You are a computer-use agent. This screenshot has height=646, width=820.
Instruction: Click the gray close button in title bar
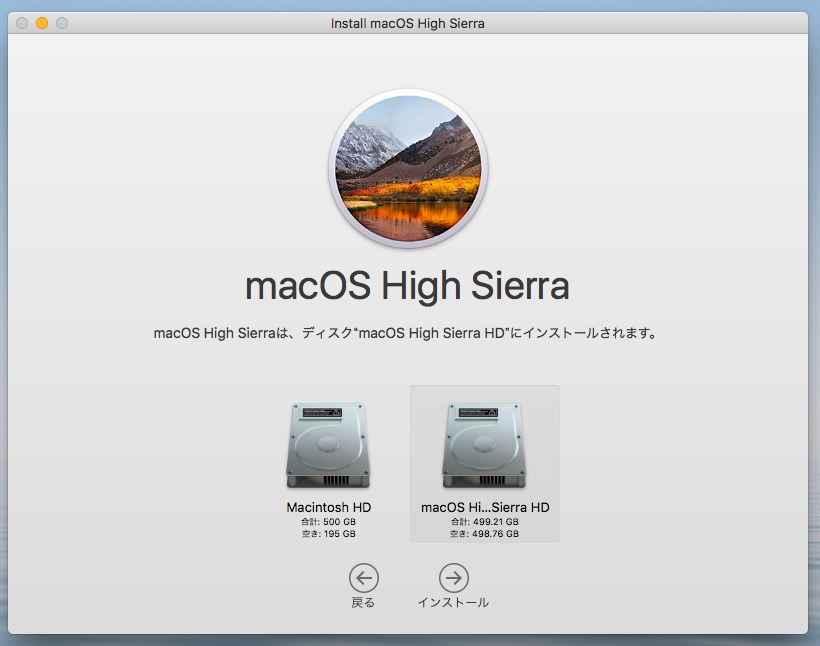[x=22, y=23]
